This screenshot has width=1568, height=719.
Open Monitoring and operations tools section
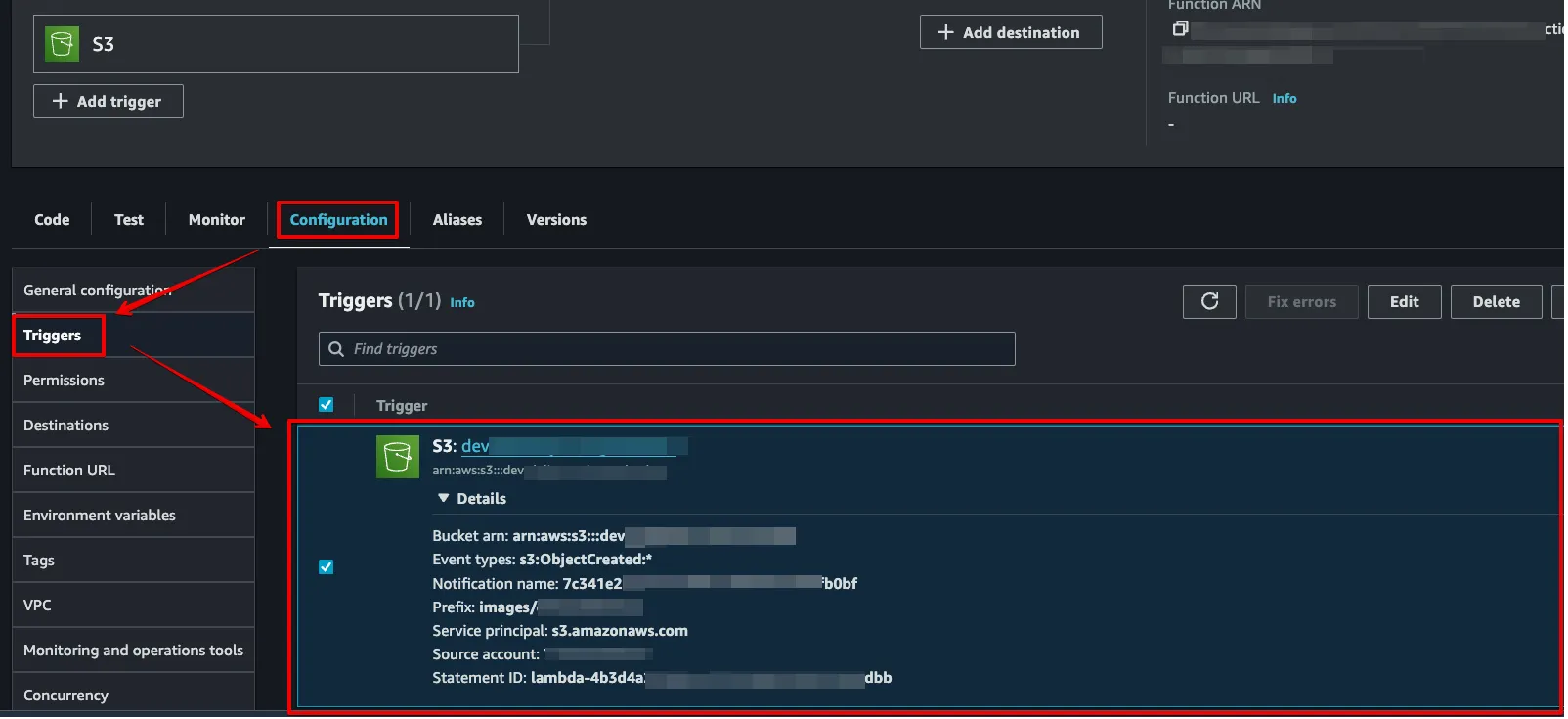pos(133,651)
